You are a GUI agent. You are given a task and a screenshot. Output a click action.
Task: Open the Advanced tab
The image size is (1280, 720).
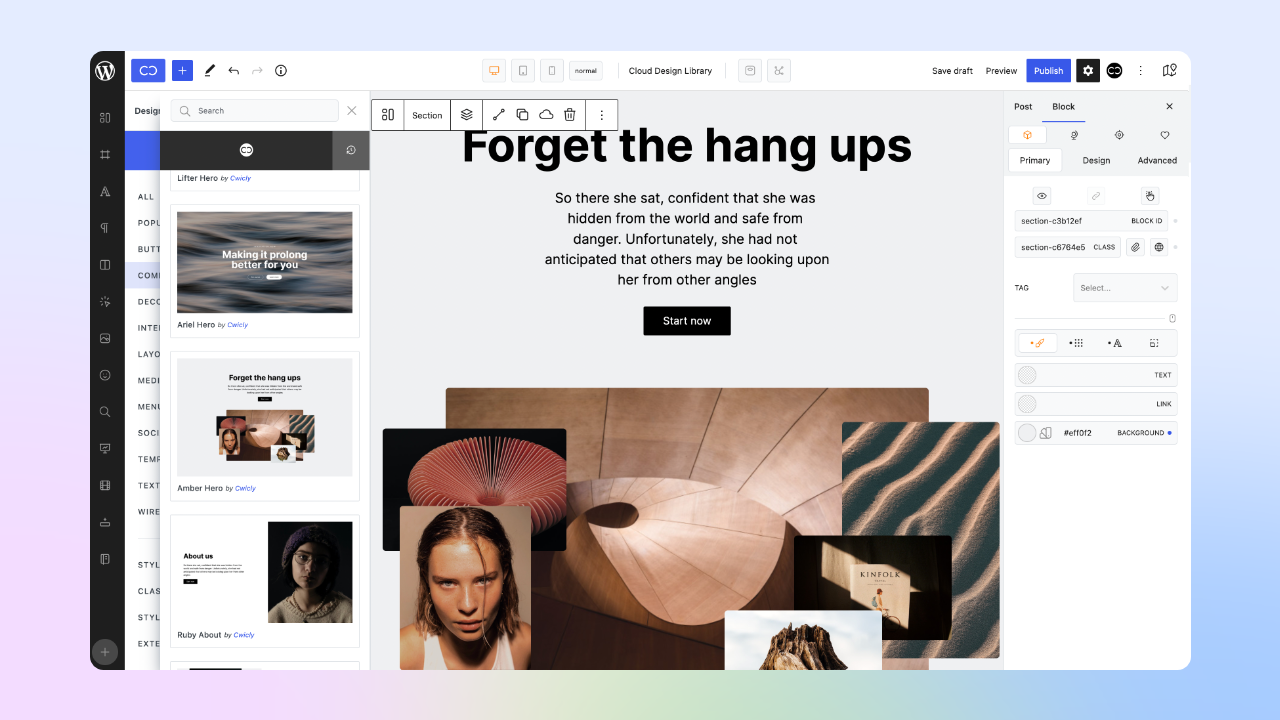coord(1157,160)
